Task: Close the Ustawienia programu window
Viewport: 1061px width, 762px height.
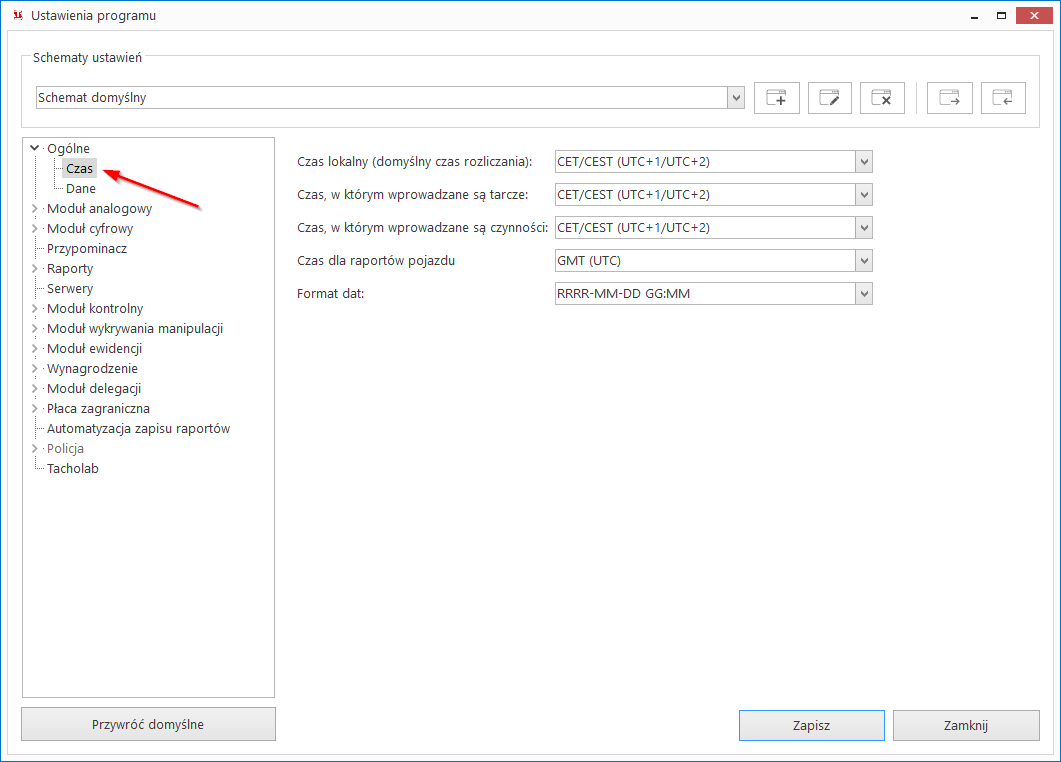Action: 1034,16
